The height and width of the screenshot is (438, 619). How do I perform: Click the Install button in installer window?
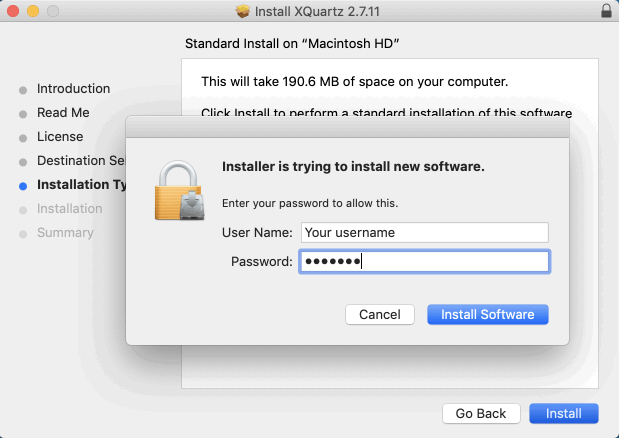[x=564, y=413]
